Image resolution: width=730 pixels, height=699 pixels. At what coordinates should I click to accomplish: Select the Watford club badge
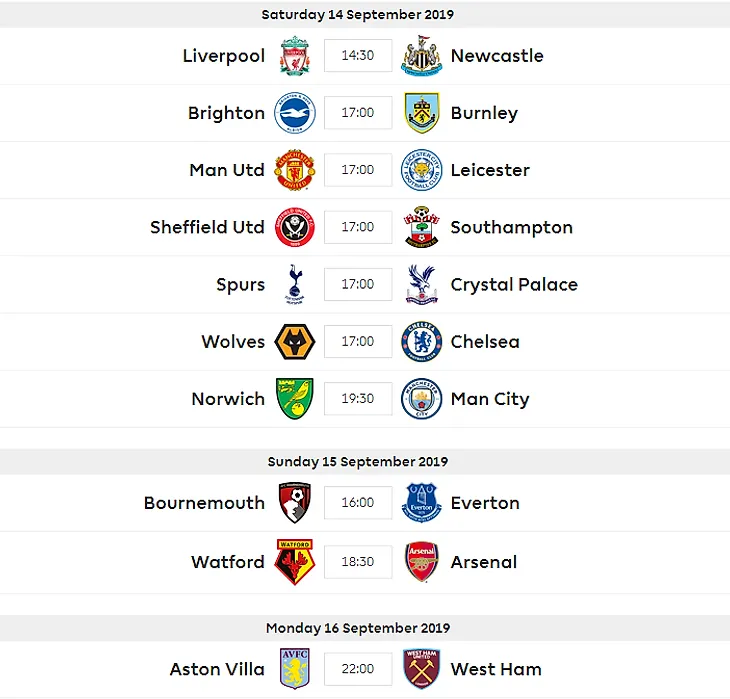pos(295,562)
